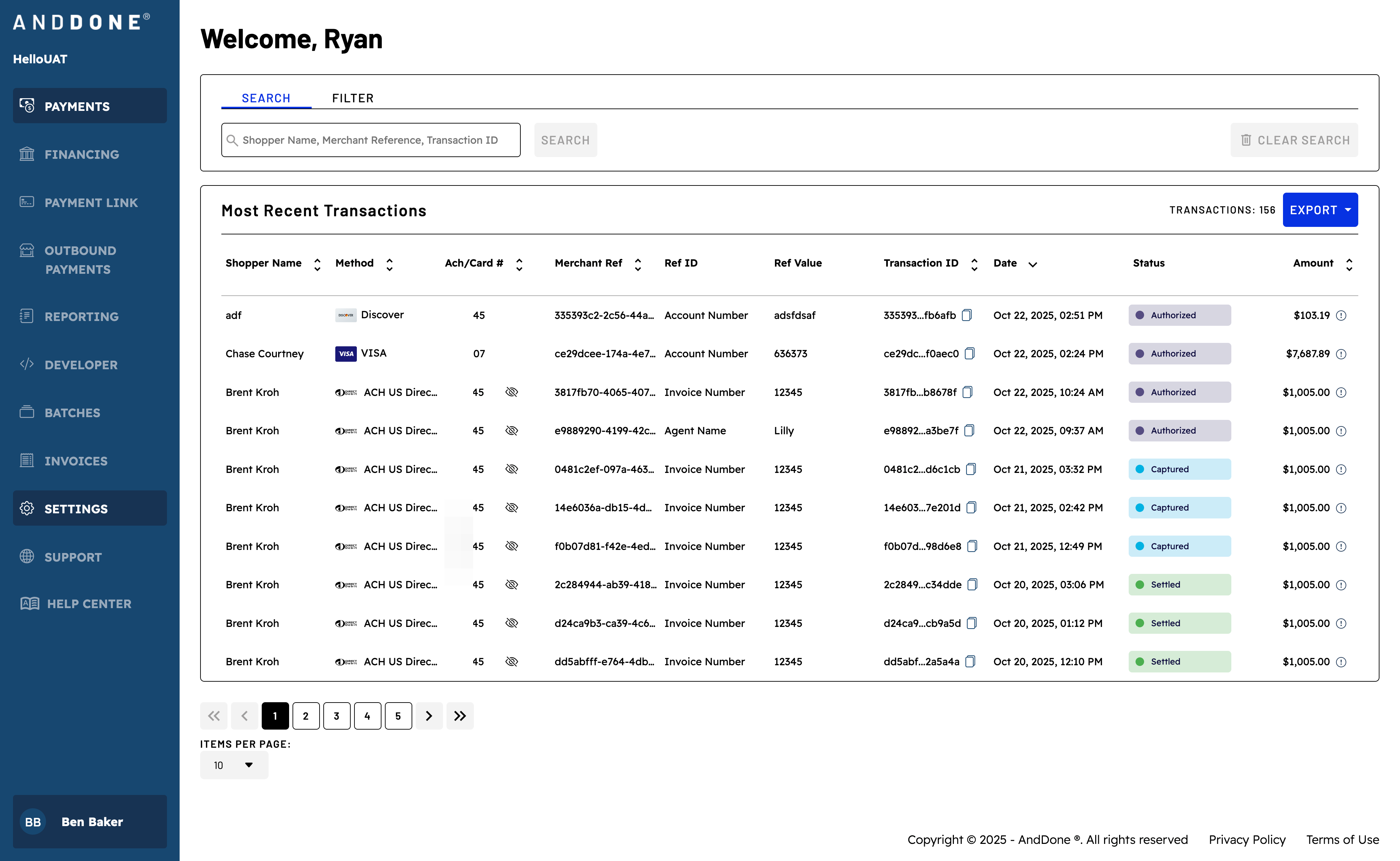Reveal account number for transaction 14e6036a
Image resolution: width=1400 pixels, height=861 pixels.
511,507
